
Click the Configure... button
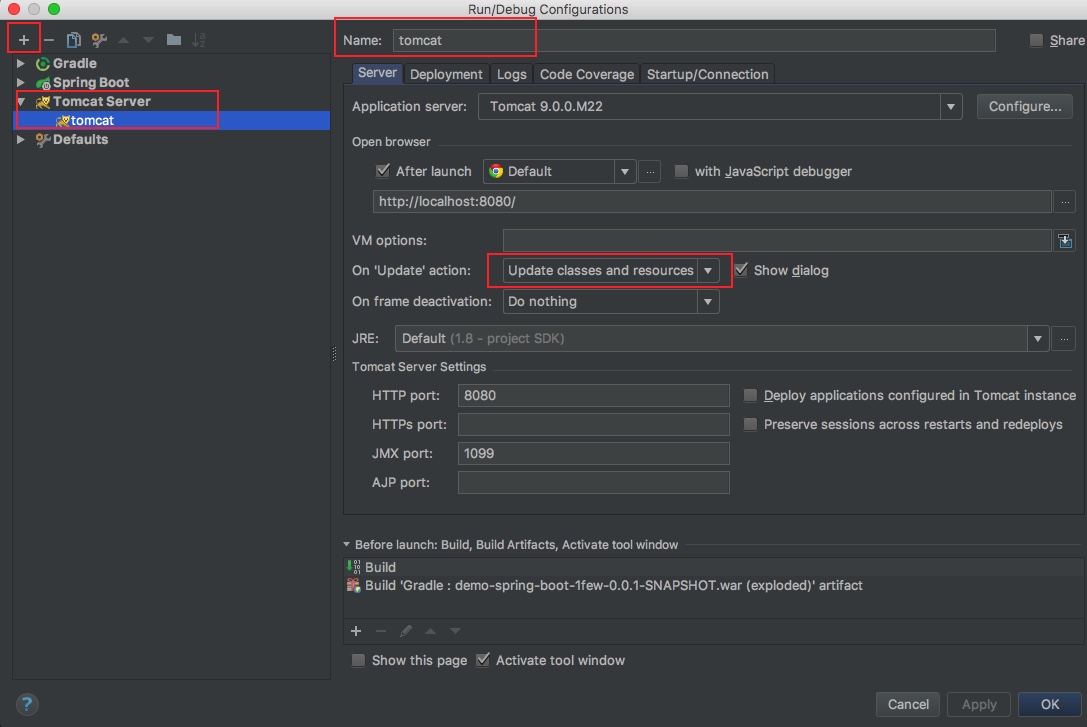click(1025, 107)
